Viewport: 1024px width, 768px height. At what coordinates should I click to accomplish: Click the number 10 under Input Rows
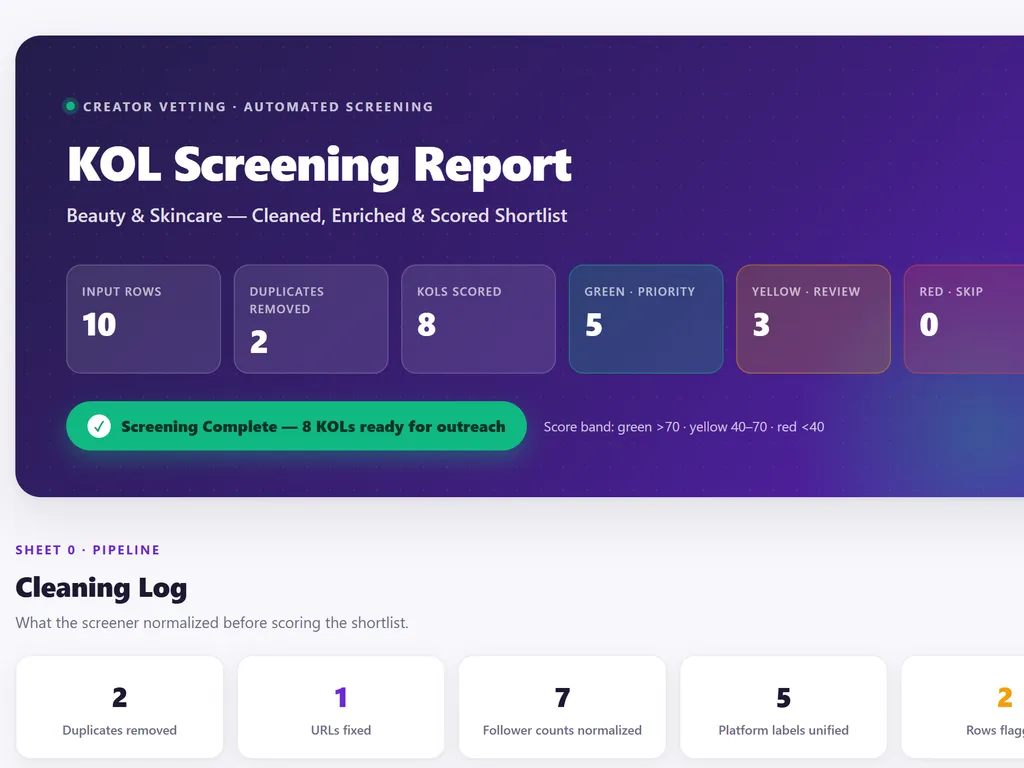pos(99,325)
